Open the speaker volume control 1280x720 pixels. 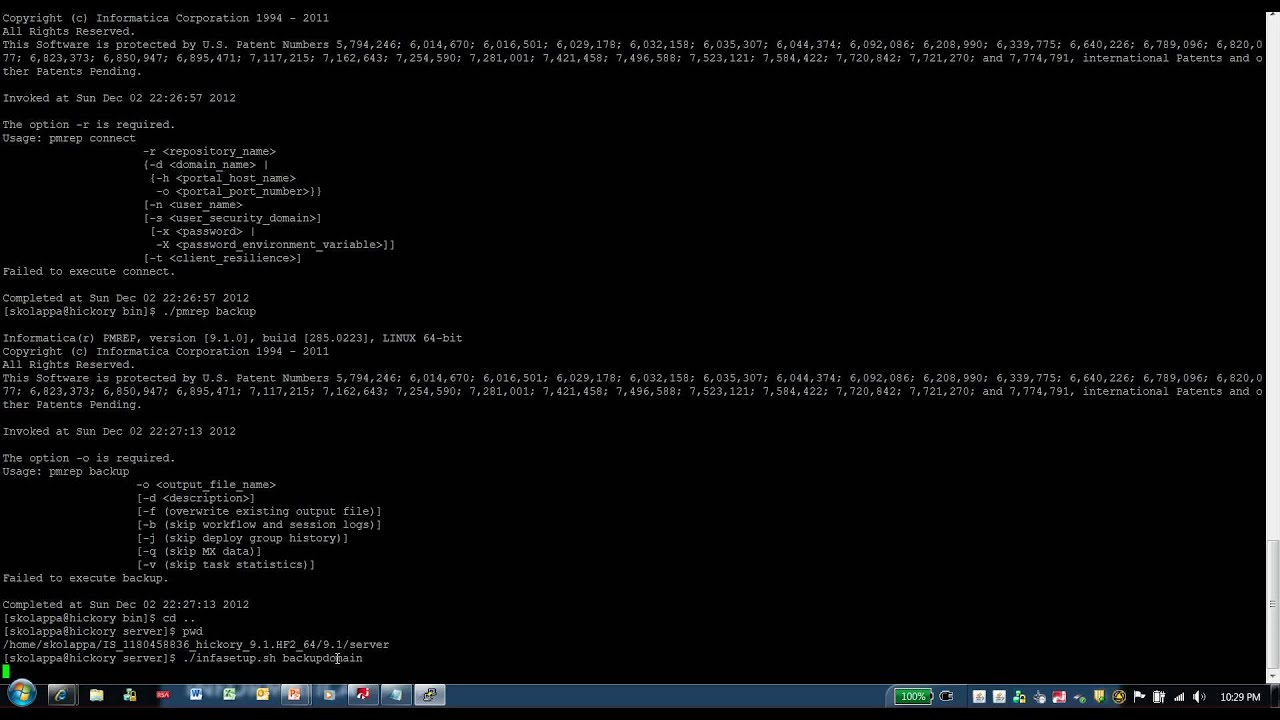(1199, 697)
